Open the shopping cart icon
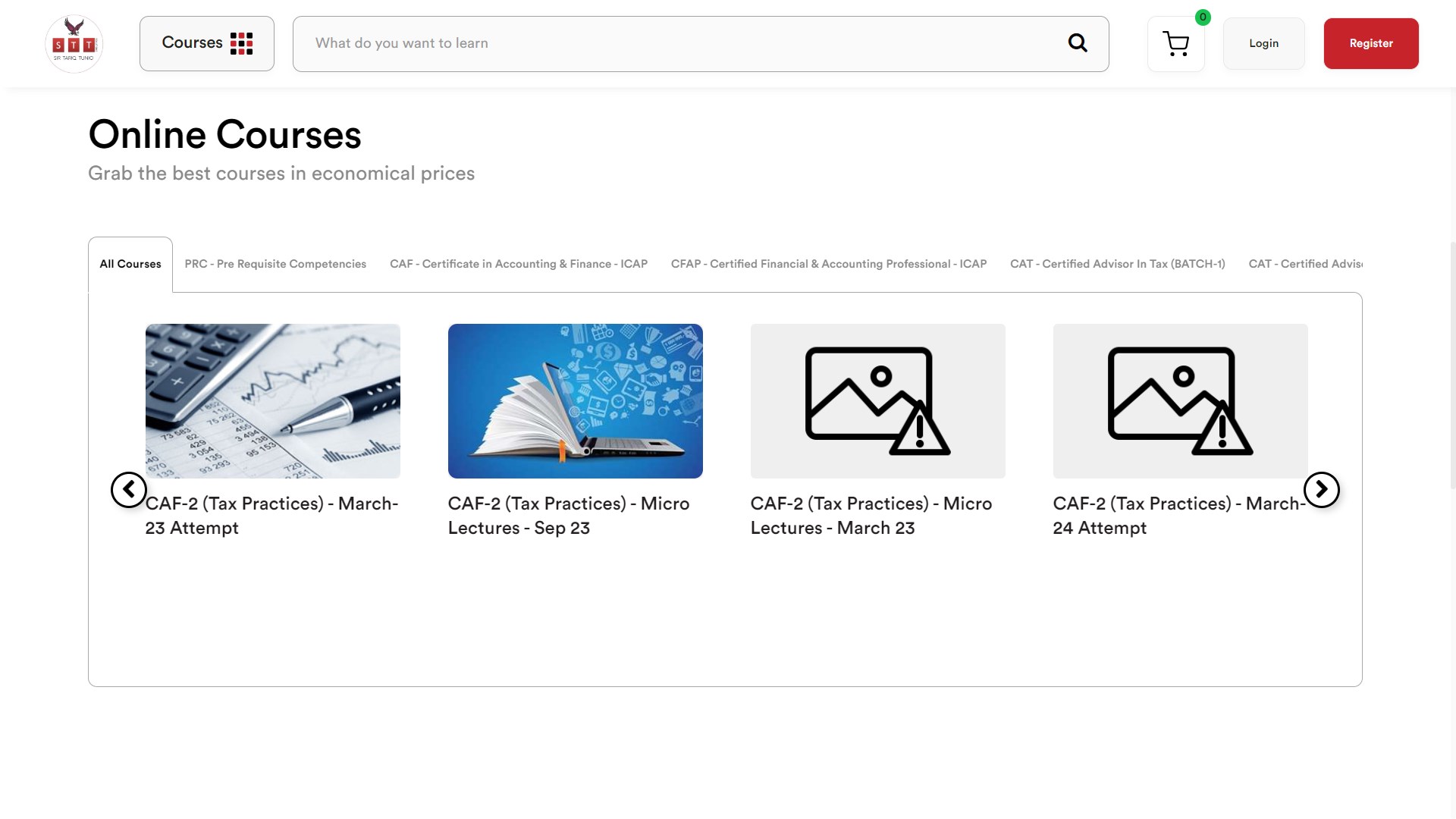 1175,44
